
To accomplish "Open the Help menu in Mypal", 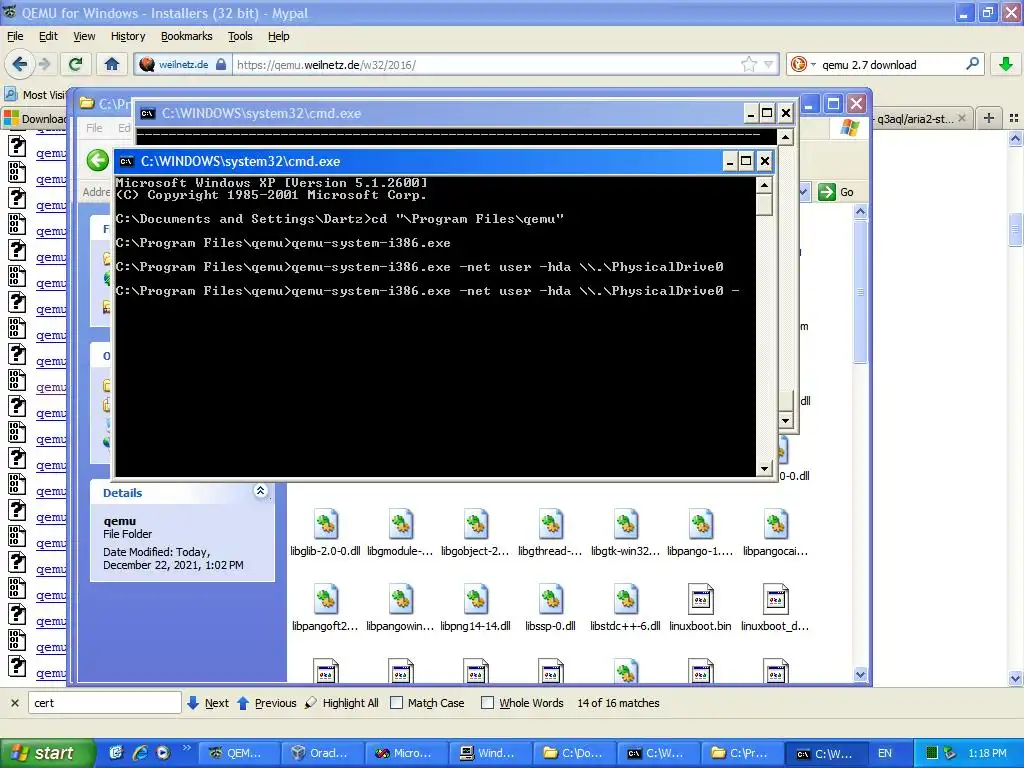I will pyautogui.click(x=279, y=36).
